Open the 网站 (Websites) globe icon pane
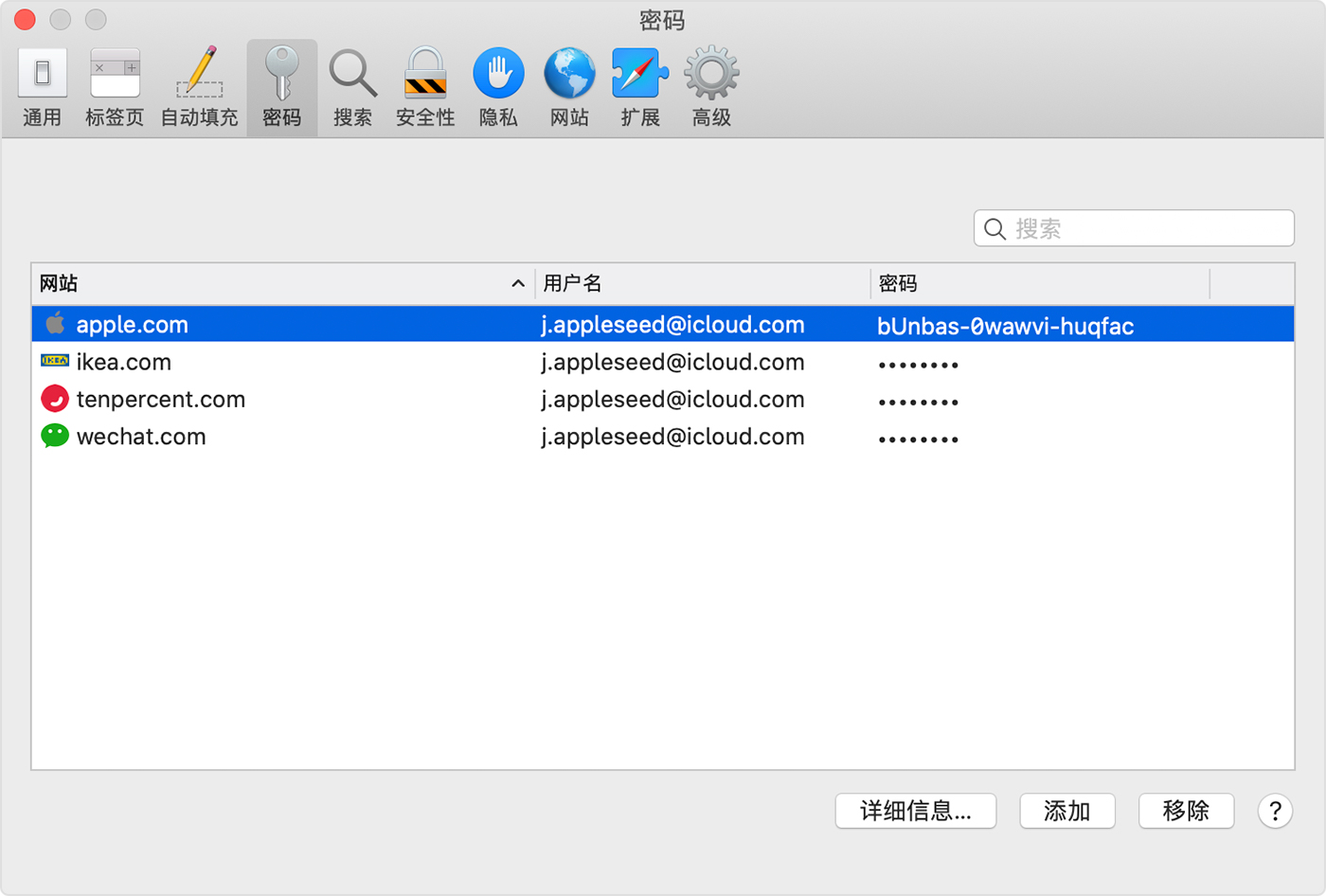The image size is (1326, 896). point(569,87)
